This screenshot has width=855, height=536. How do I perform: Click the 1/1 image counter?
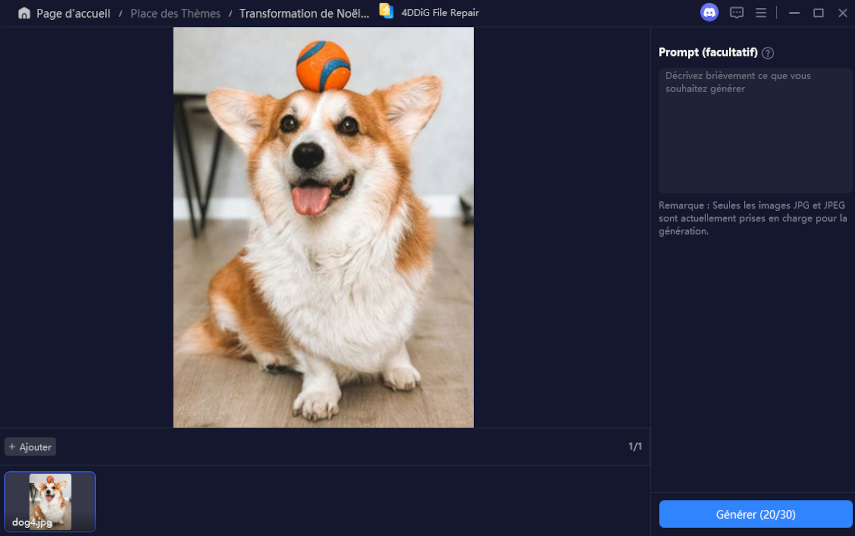[x=635, y=447]
